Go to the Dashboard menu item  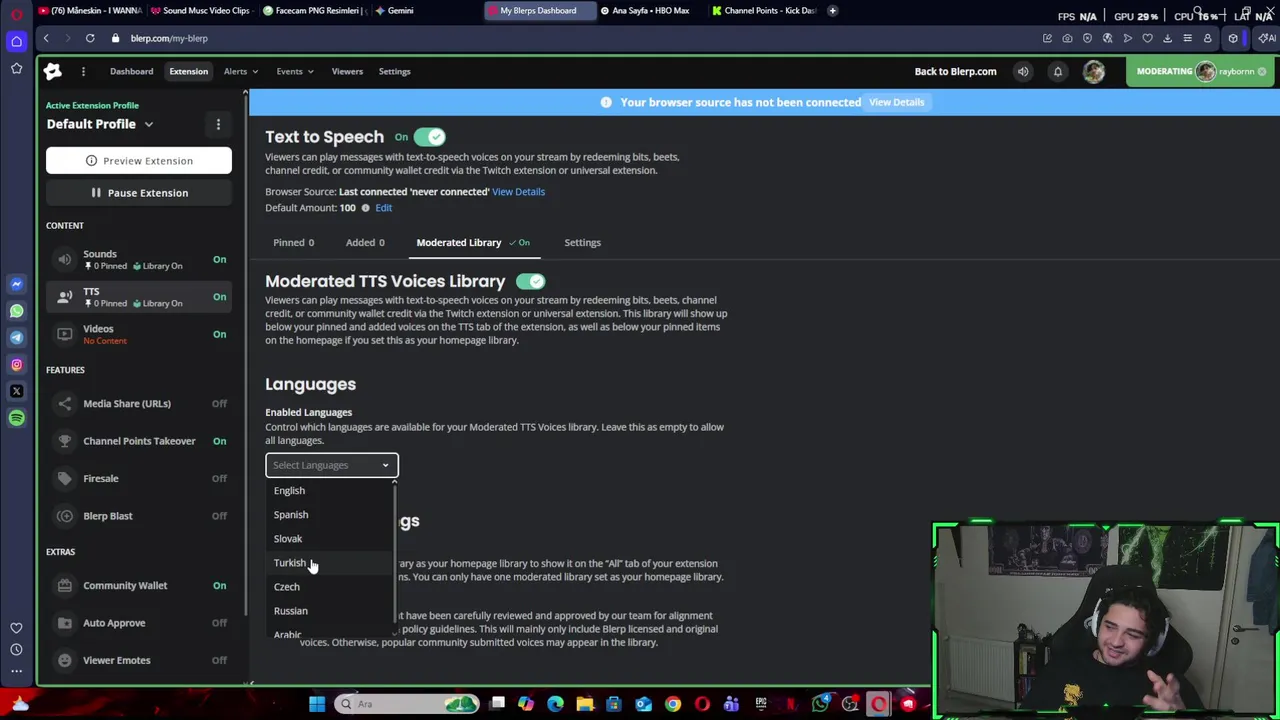click(132, 71)
